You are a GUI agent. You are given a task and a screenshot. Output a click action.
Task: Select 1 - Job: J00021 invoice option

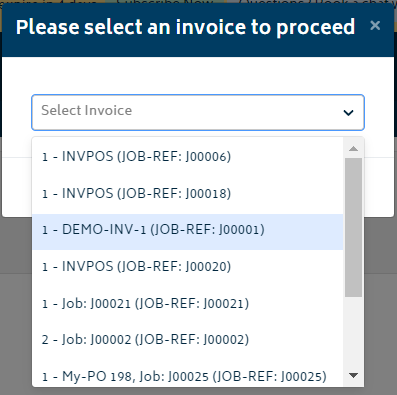tap(188, 303)
